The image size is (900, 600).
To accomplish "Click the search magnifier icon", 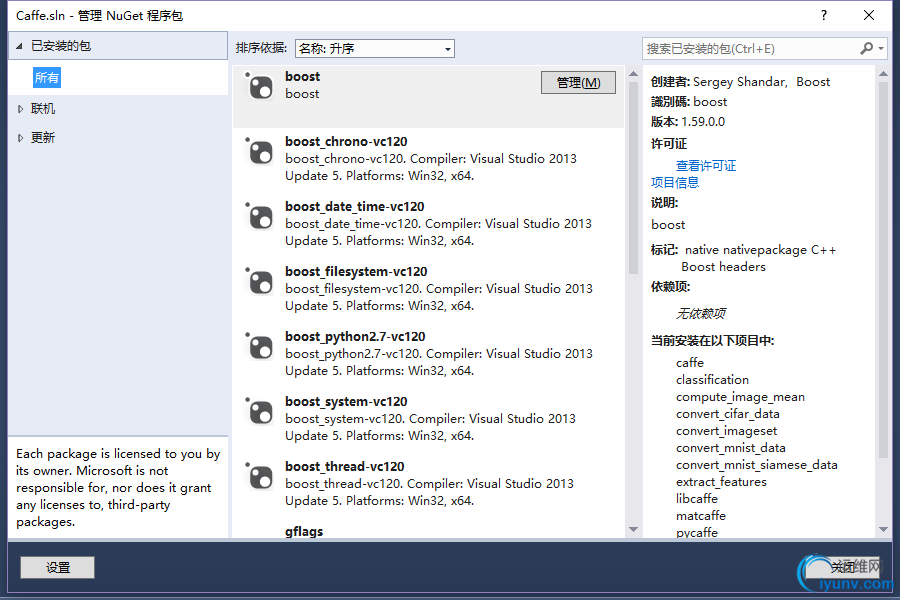I will (867, 48).
